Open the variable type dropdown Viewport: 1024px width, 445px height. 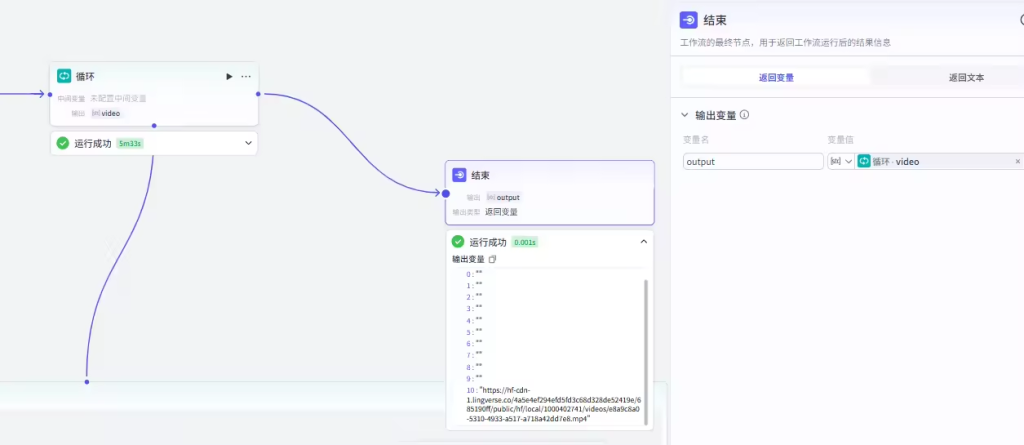point(841,161)
